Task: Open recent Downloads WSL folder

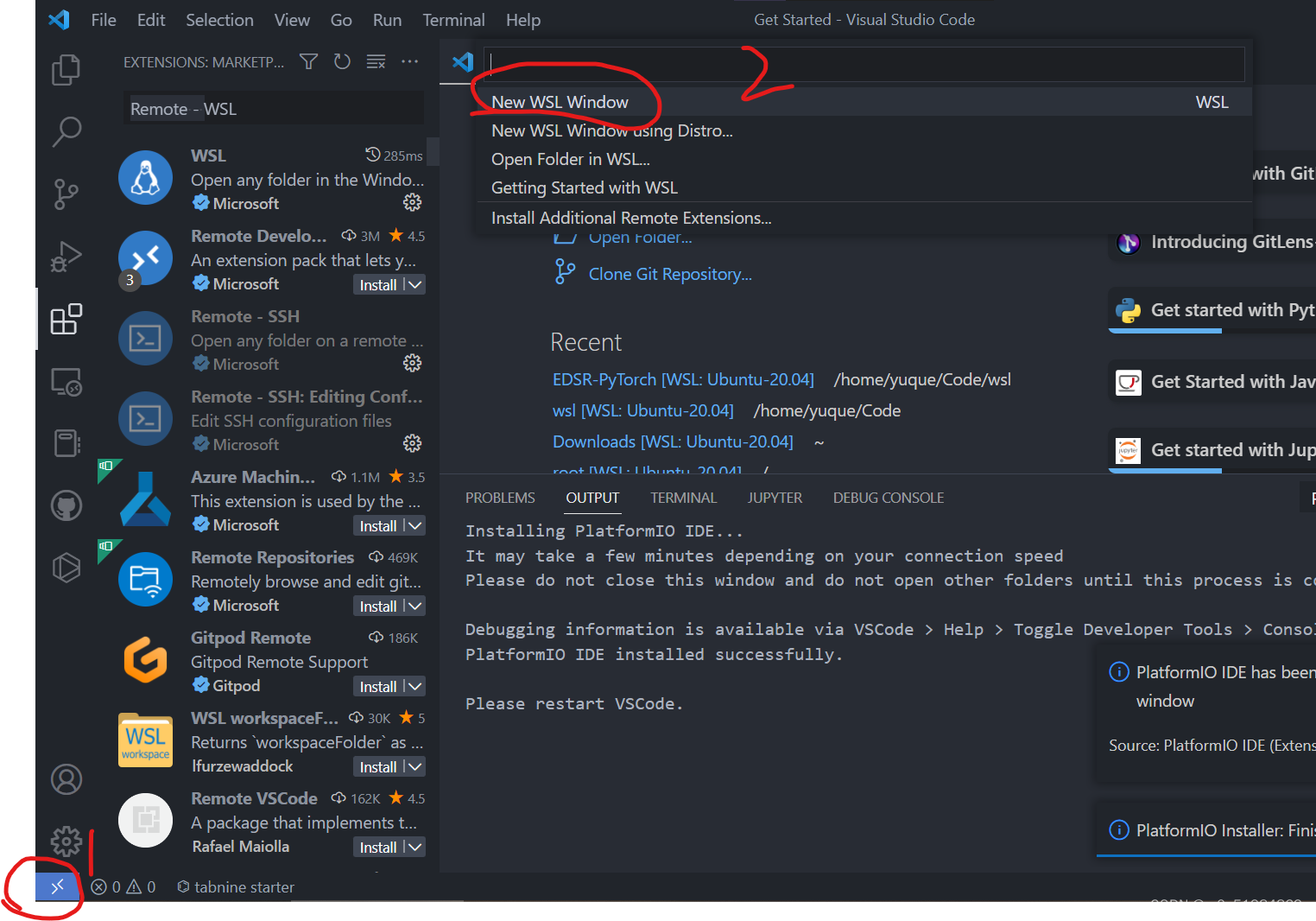Action: click(673, 441)
